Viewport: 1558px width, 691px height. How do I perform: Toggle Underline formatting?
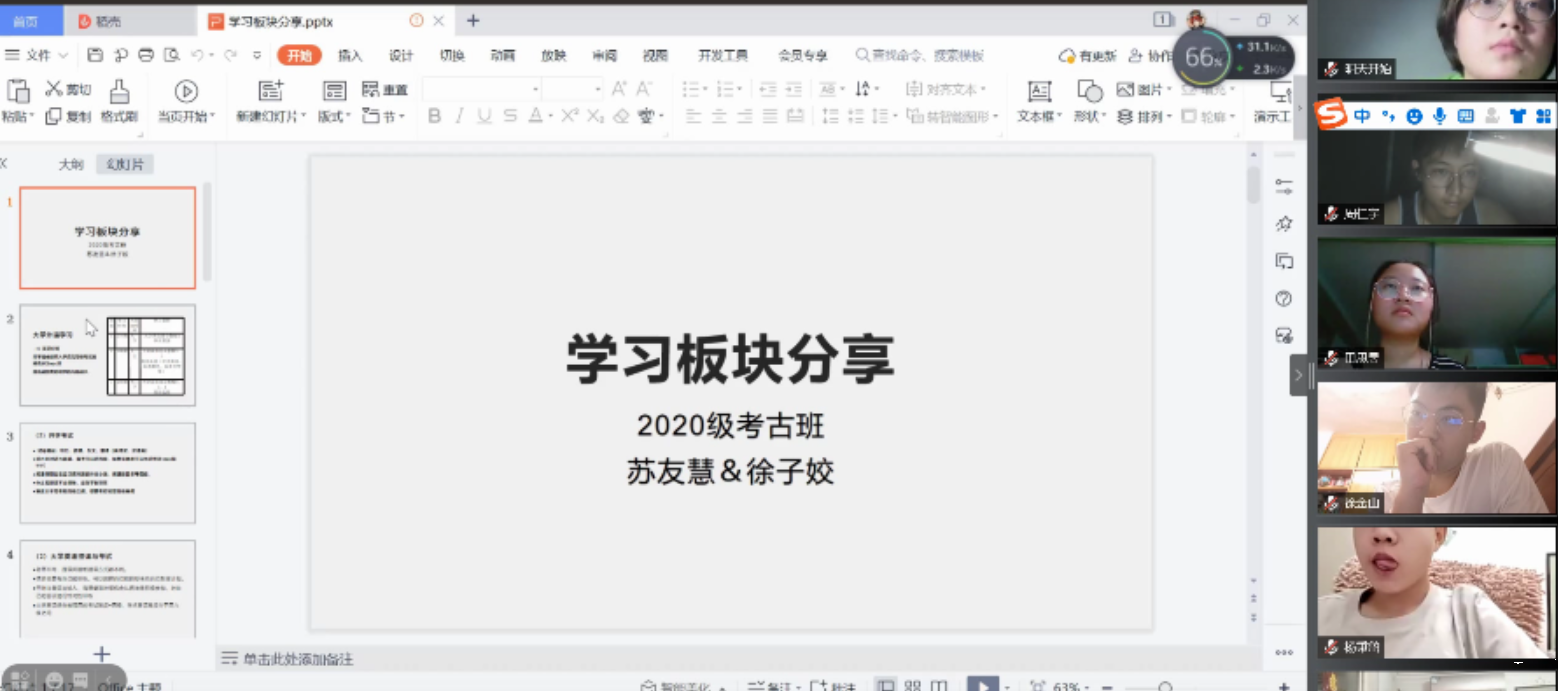[484, 116]
